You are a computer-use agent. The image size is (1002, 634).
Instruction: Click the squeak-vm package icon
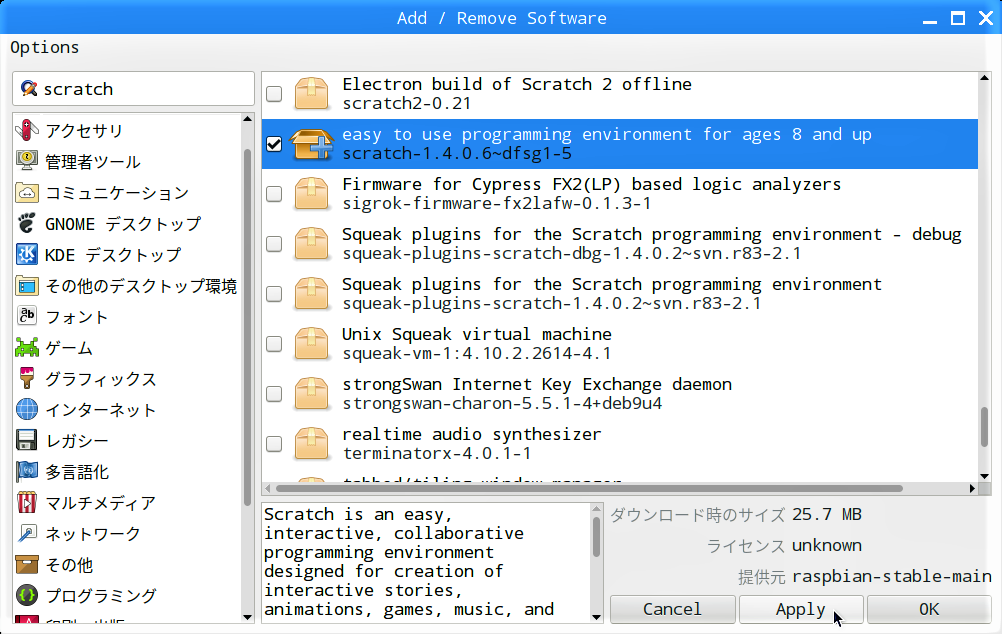point(311,344)
